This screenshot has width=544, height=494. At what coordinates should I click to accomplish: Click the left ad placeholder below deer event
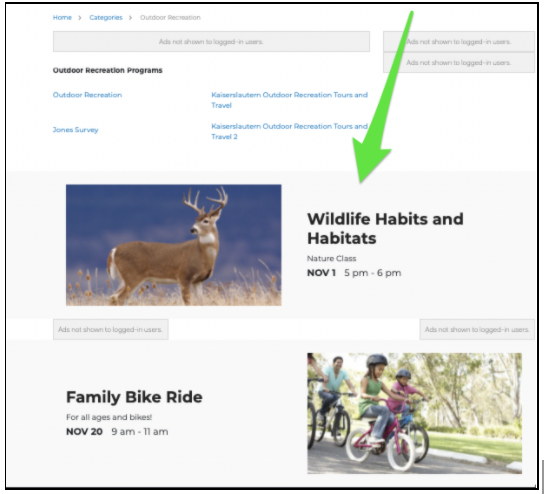click(111, 329)
